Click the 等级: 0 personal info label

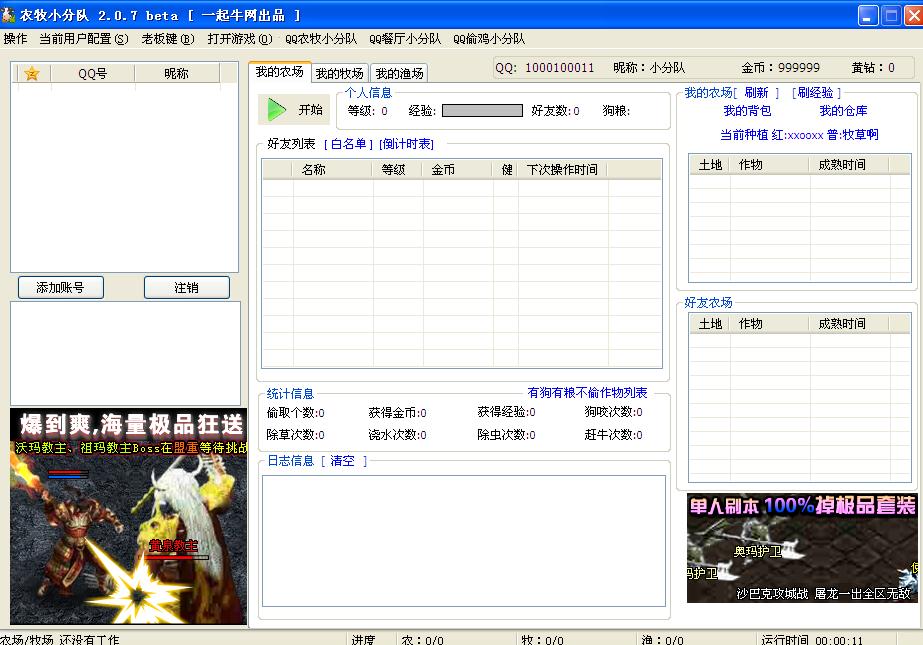tap(367, 111)
